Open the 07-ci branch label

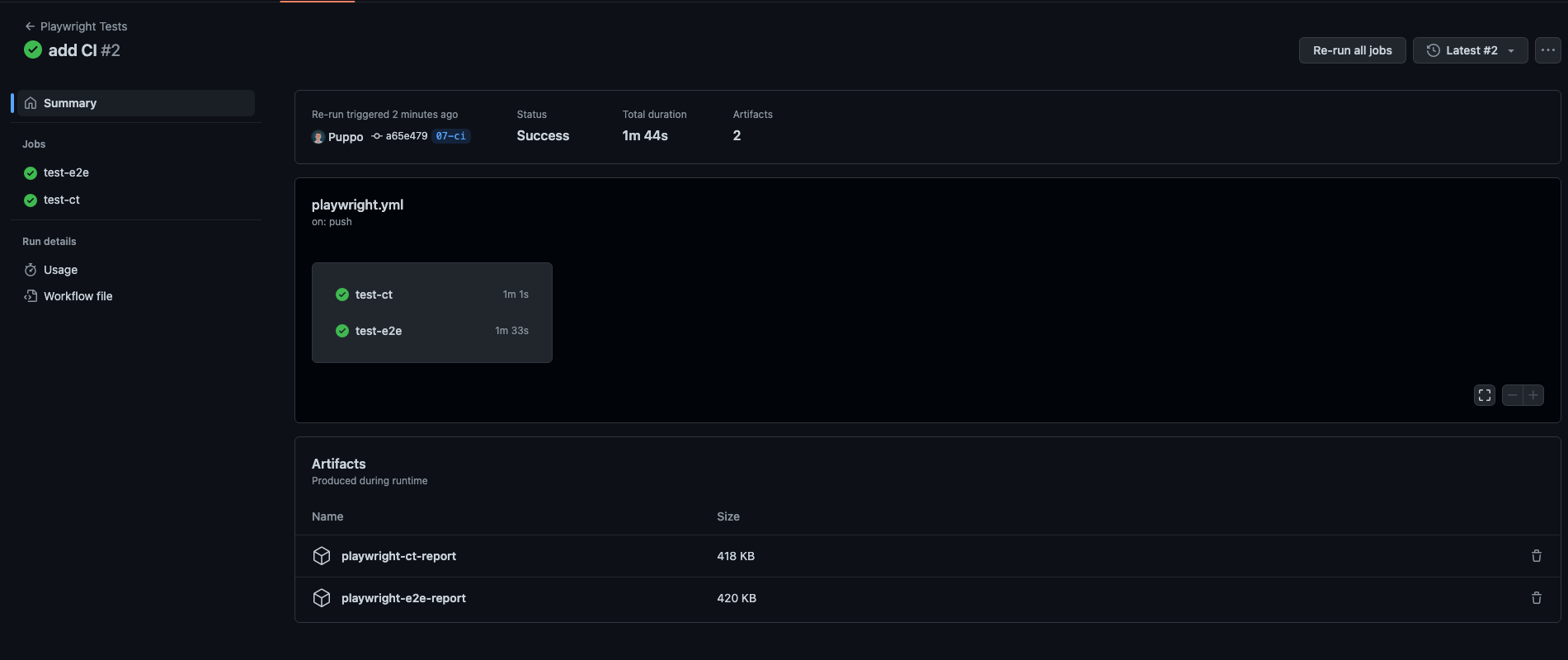point(451,136)
